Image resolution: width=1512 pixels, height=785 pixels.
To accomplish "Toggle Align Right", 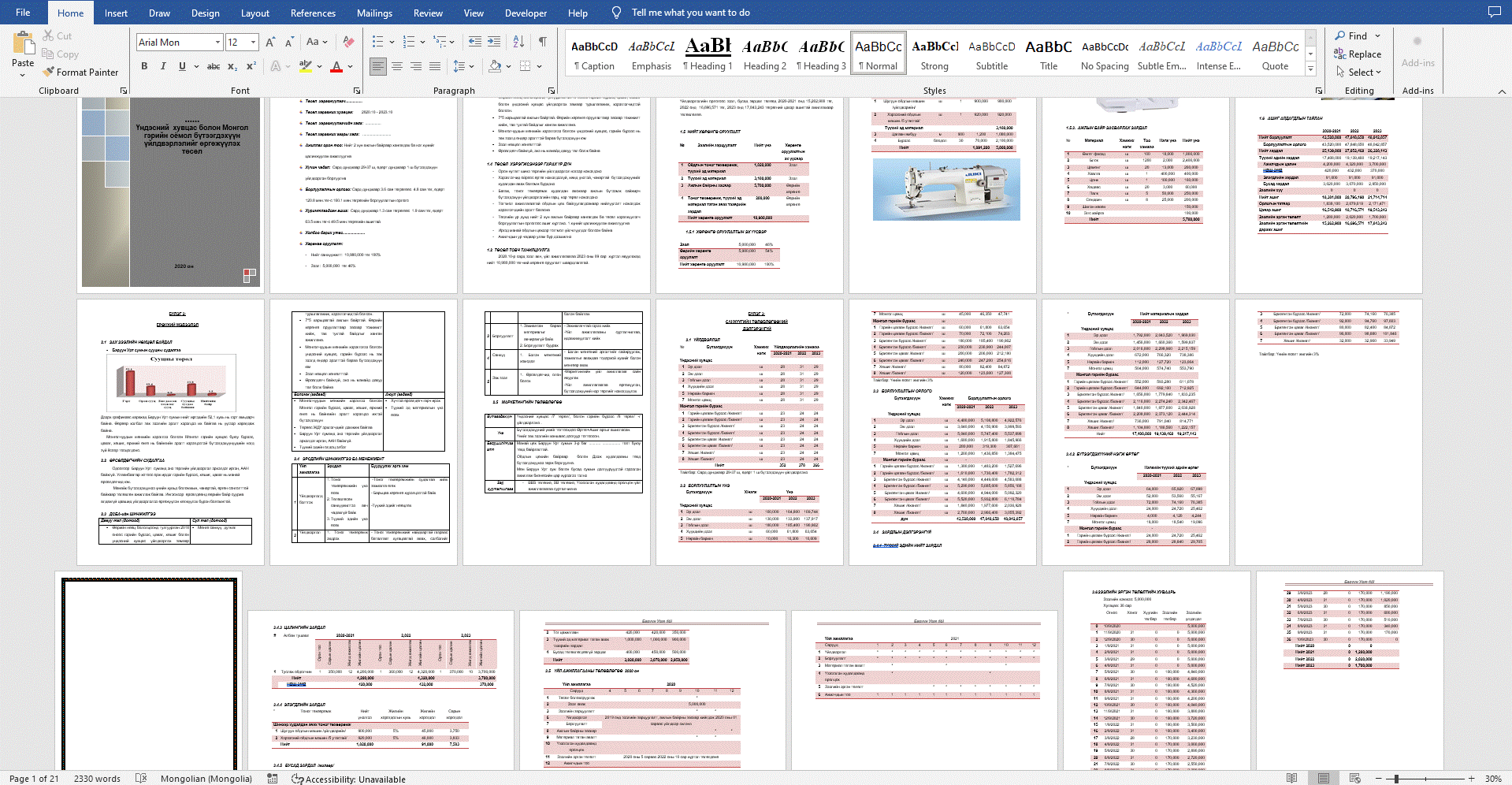I will (x=416, y=66).
